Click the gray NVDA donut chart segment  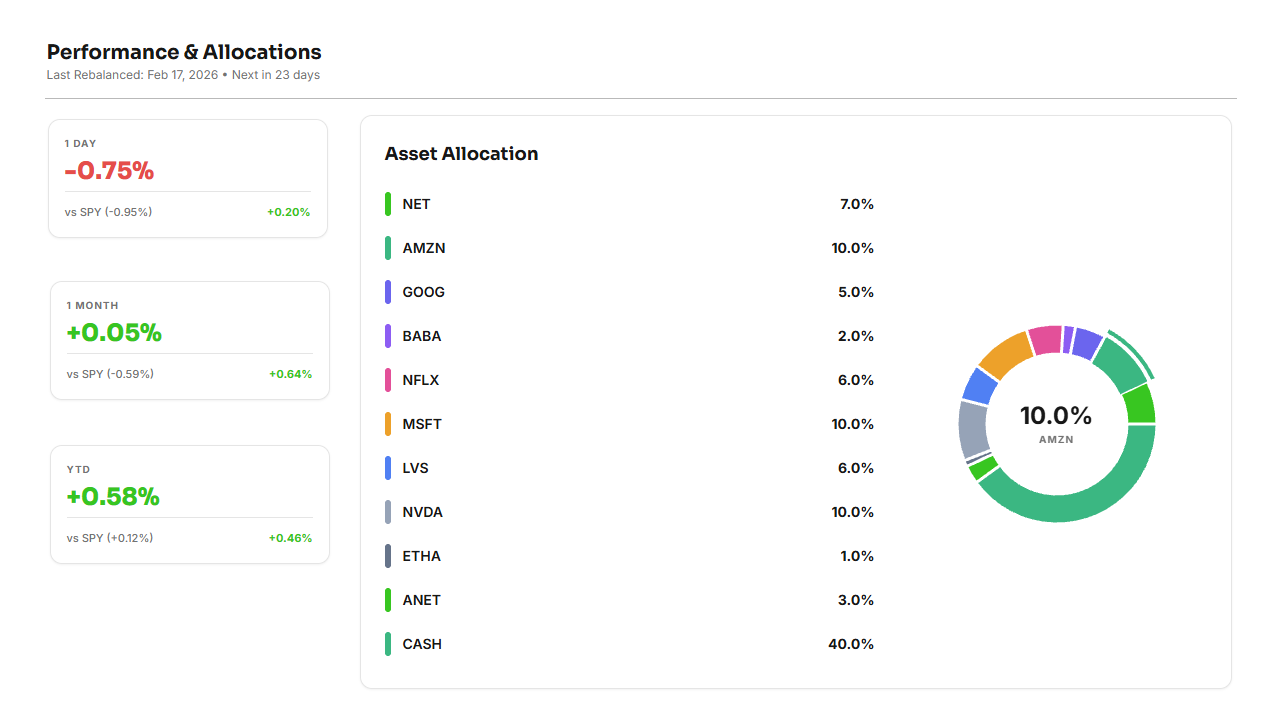point(973,429)
